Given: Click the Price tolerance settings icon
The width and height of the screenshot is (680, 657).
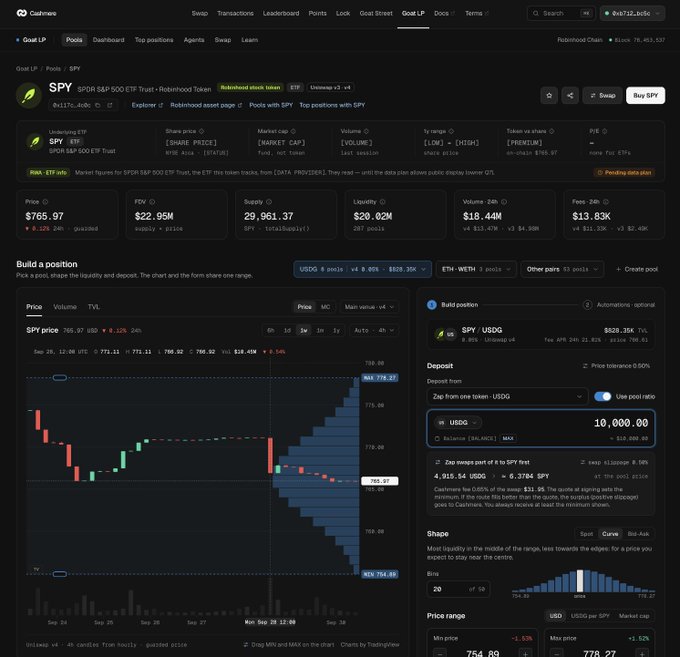Looking at the screenshot, I should click(x=585, y=366).
